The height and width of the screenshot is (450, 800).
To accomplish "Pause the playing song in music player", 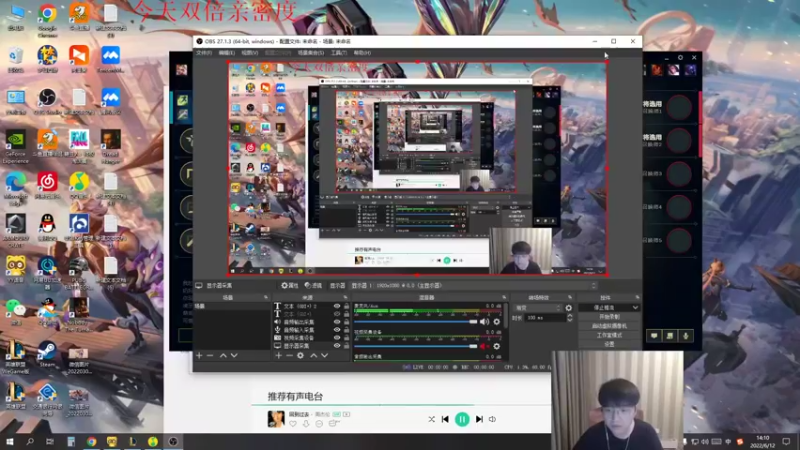I will 462,419.
